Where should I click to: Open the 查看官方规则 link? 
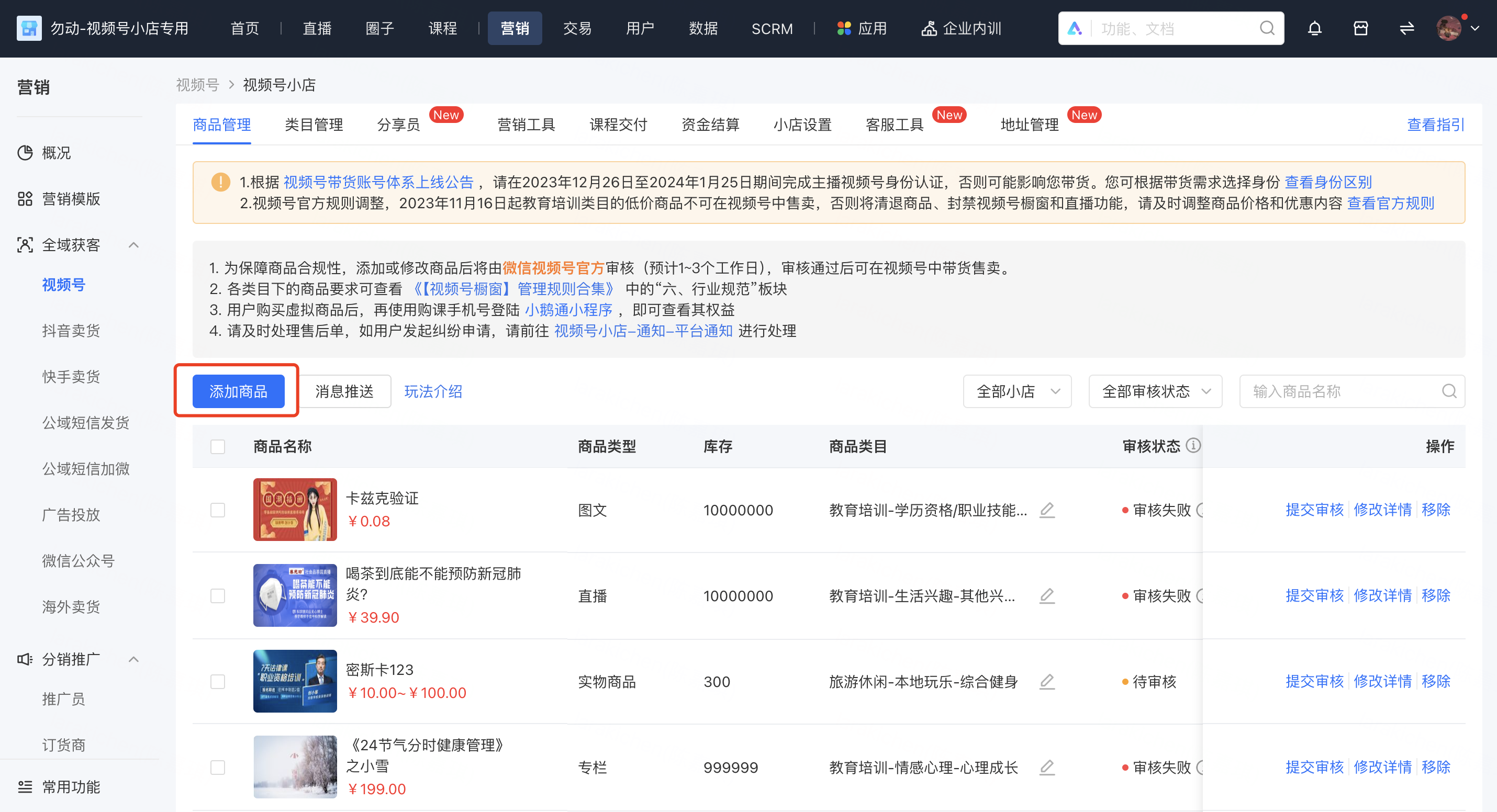[x=1391, y=202]
